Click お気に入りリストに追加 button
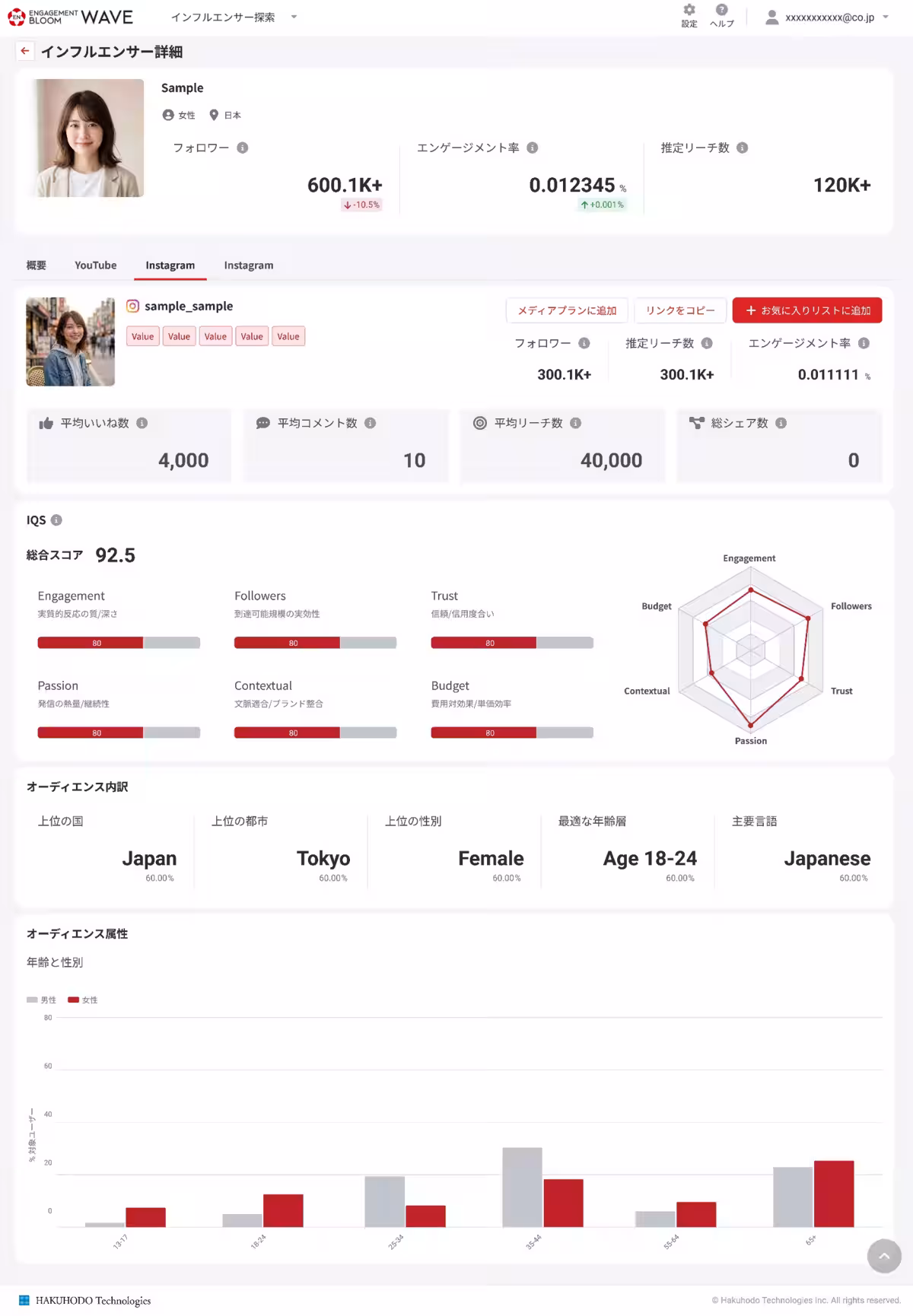 tap(807, 310)
